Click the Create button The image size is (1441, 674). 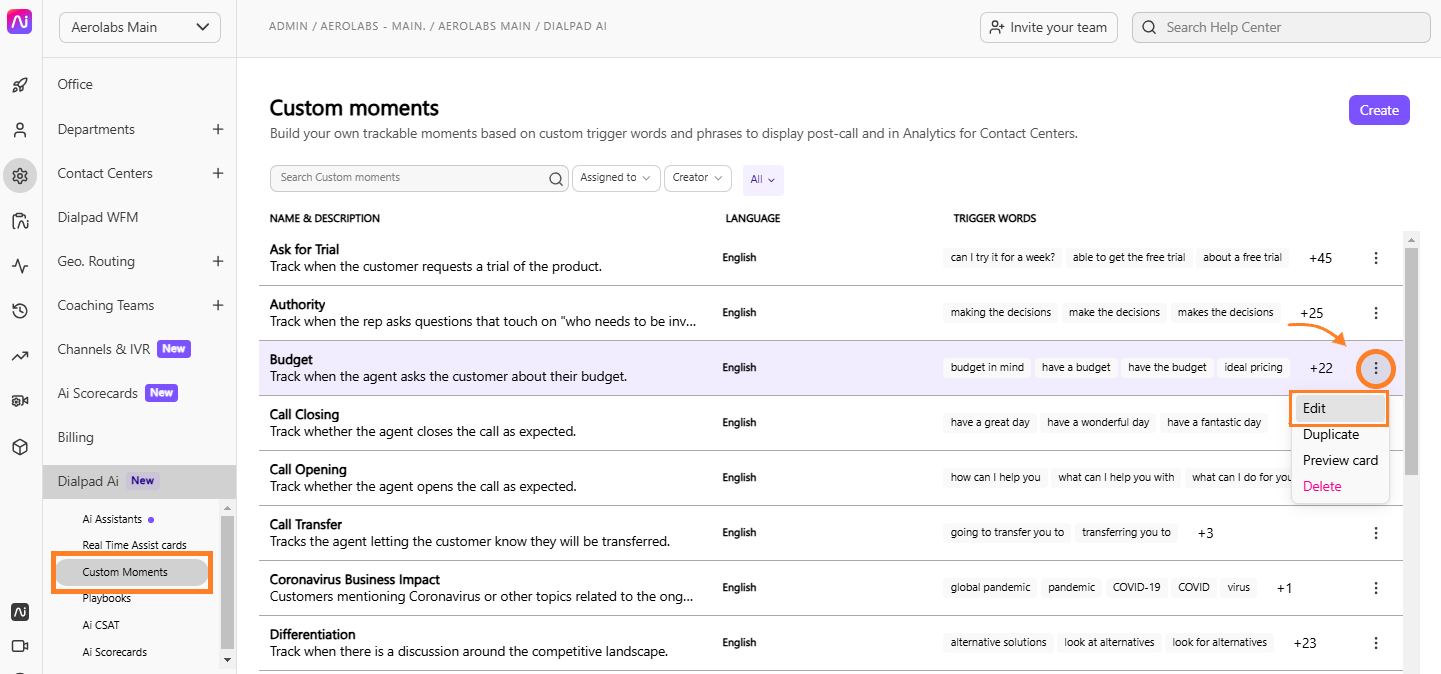click(x=1379, y=110)
